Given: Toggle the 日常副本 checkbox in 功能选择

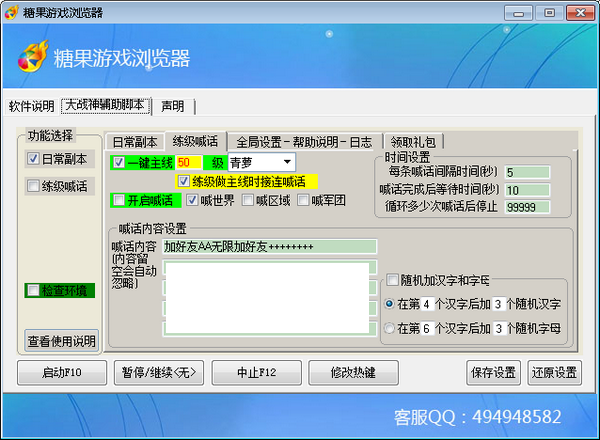Looking at the screenshot, I should 33,158.
